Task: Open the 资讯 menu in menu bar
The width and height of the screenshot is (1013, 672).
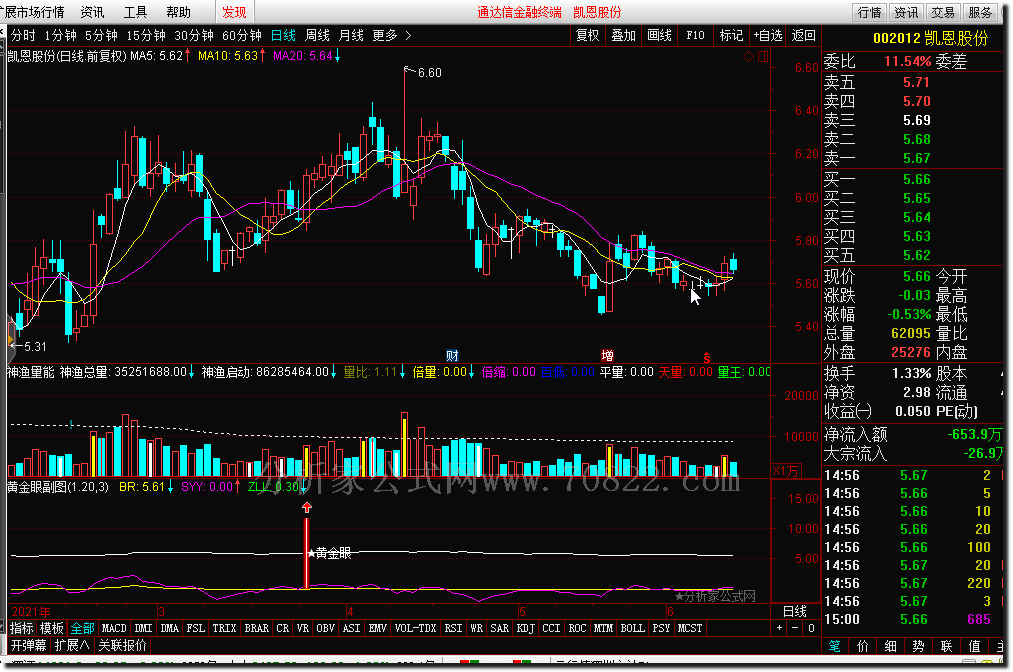Action: (x=92, y=12)
